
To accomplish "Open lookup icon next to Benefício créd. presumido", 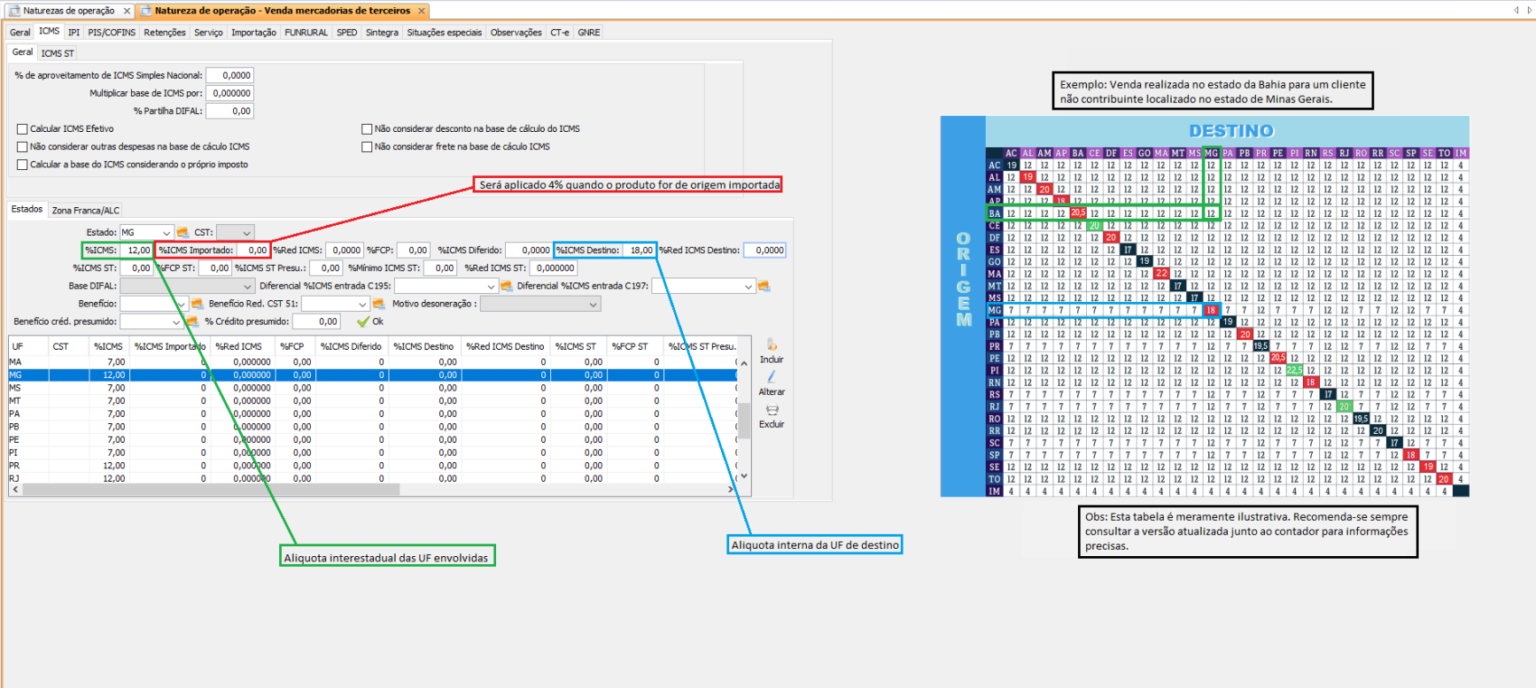I will point(192,322).
